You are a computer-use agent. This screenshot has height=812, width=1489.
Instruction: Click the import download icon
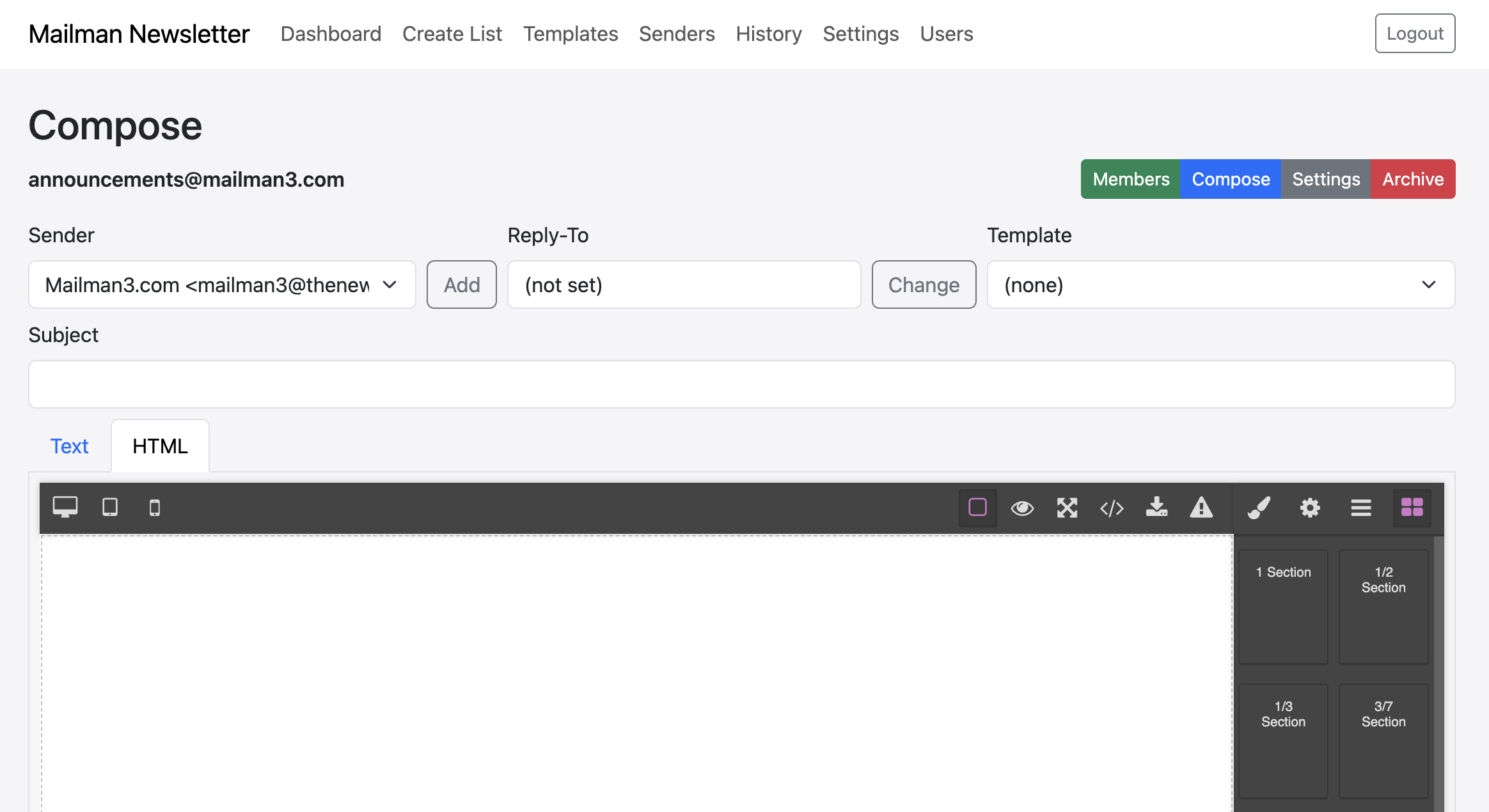pos(1156,508)
